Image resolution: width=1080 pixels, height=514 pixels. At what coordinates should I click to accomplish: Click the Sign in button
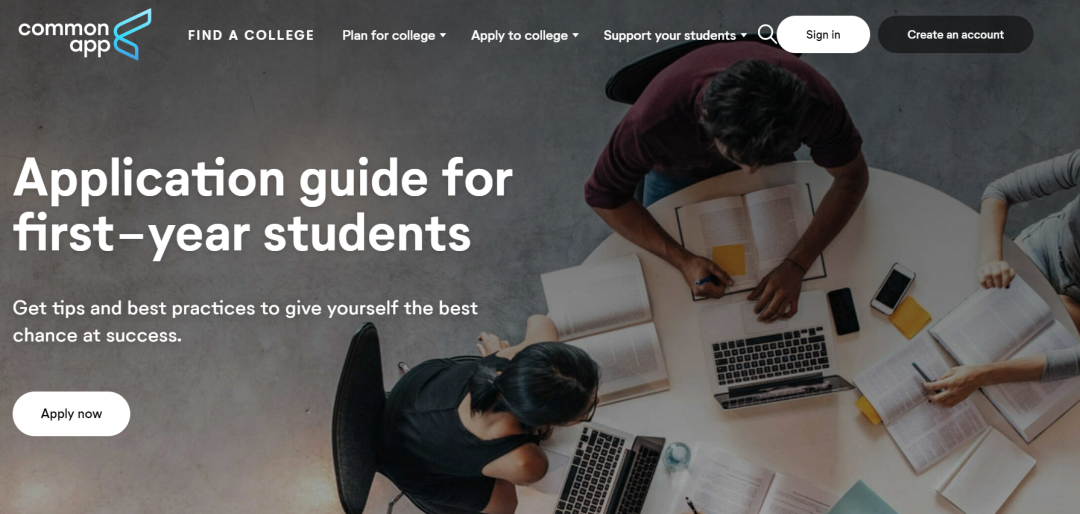coord(823,34)
